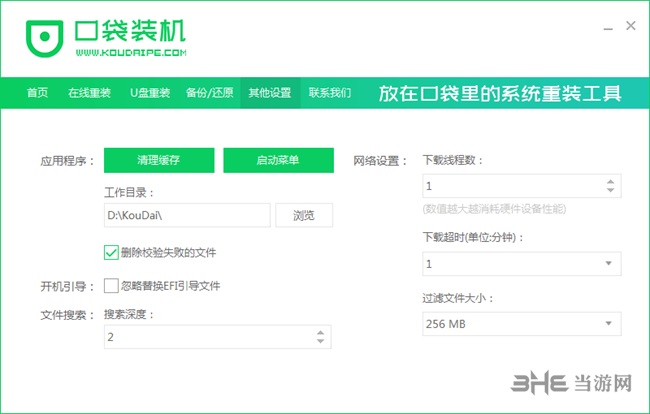This screenshot has height=414, width=650.
Task: Click the 清理缓存 button
Action: click(x=159, y=160)
